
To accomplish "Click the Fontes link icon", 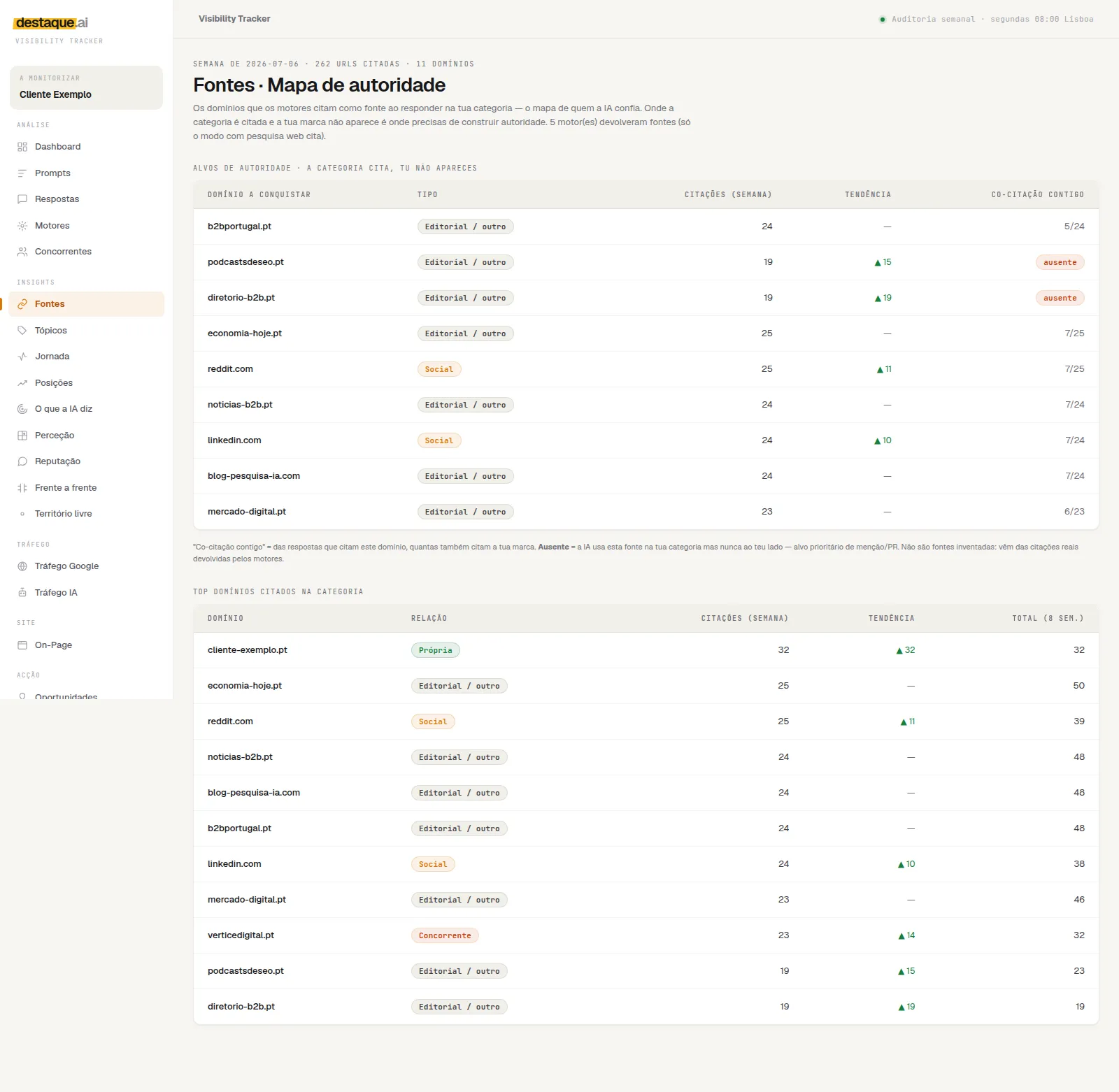I will [22, 304].
